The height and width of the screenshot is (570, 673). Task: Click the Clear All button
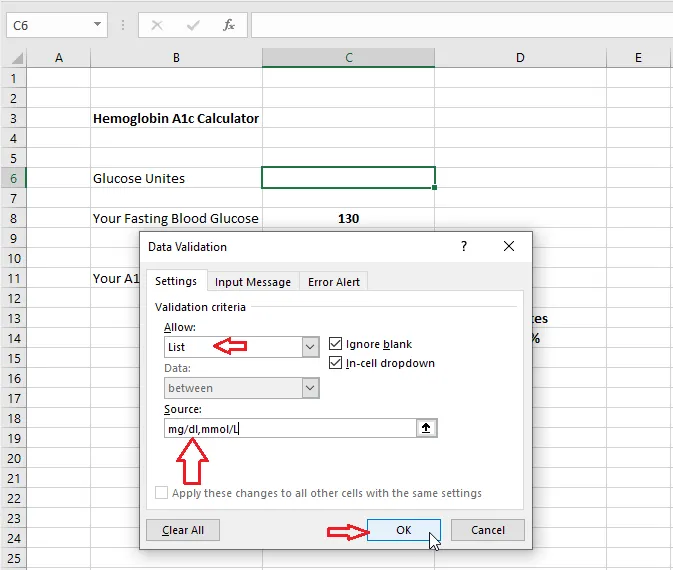[183, 530]
